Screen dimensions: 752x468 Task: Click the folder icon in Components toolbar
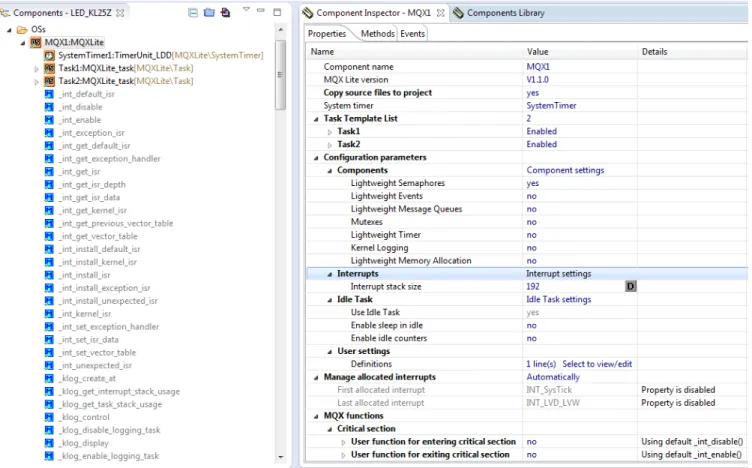(209, 12)
